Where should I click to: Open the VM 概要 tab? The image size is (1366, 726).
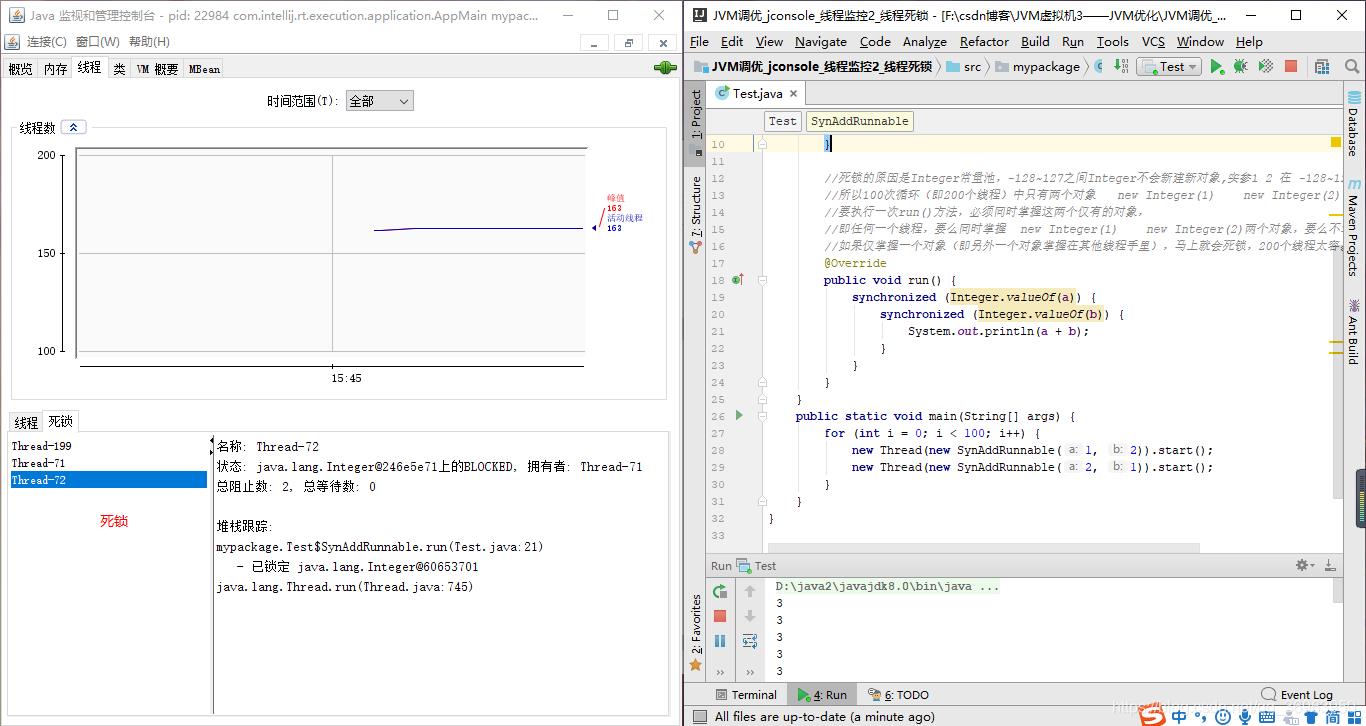(x=157, y=69)
